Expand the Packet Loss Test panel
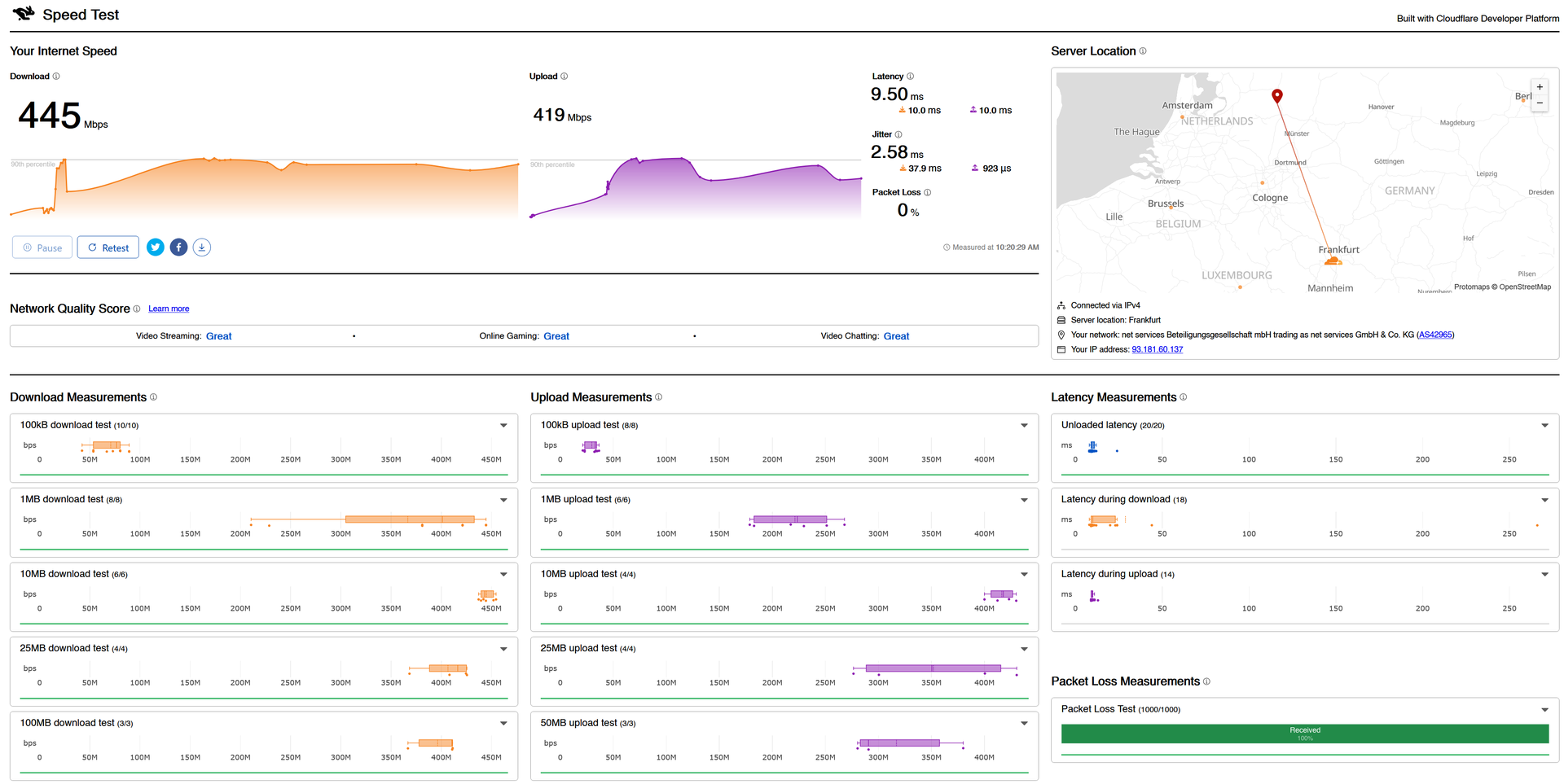1564x784 pixels. tap(1544, 710)
